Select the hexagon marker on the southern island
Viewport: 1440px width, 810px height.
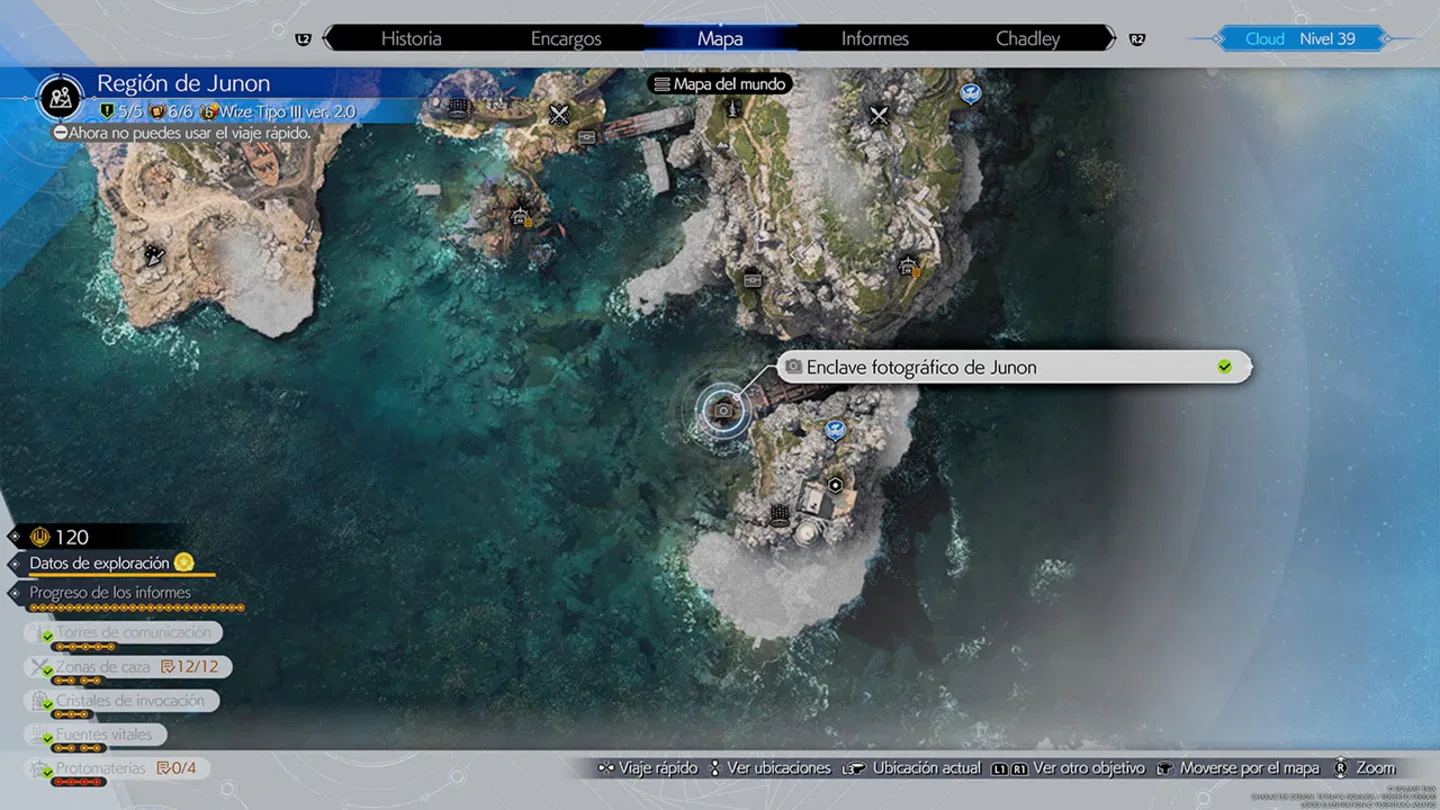pyautogui.click(x=836, y=485)
